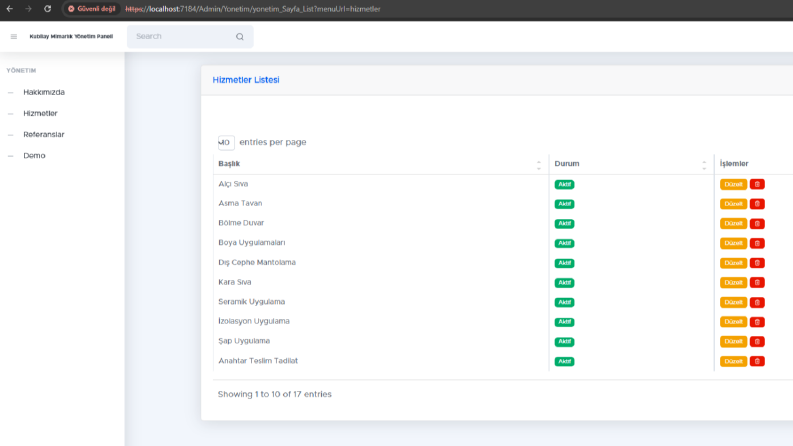Toggle the hamburger sidebar menu icon
This screenshot has width=793, height=446.
[x=14, y=36]
